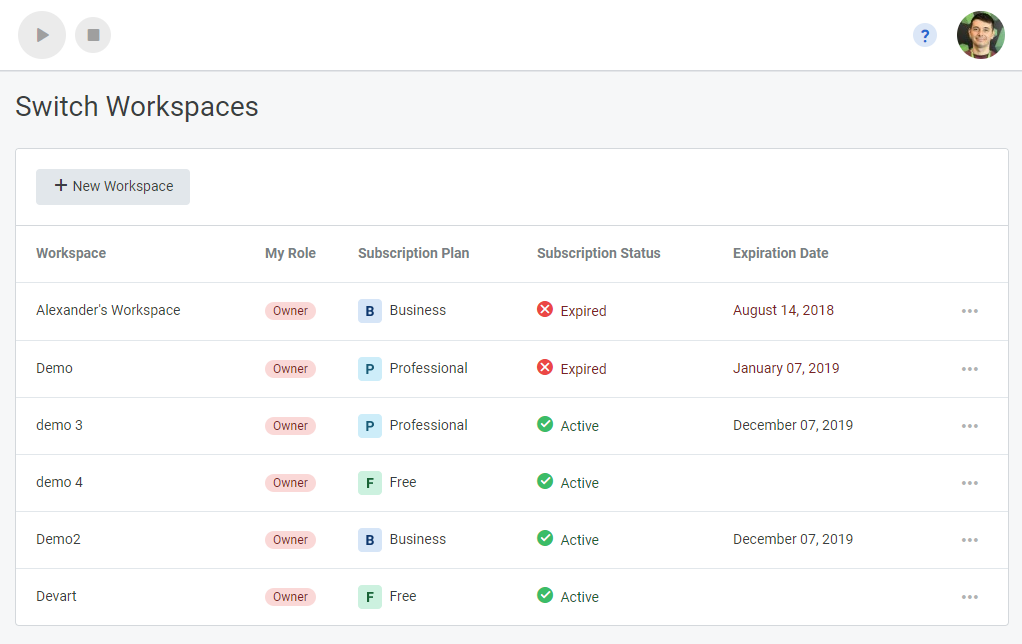1022x644 pixels.
Task: Click the Free plan icon for demo 4
Action: [x=370, y=483]
